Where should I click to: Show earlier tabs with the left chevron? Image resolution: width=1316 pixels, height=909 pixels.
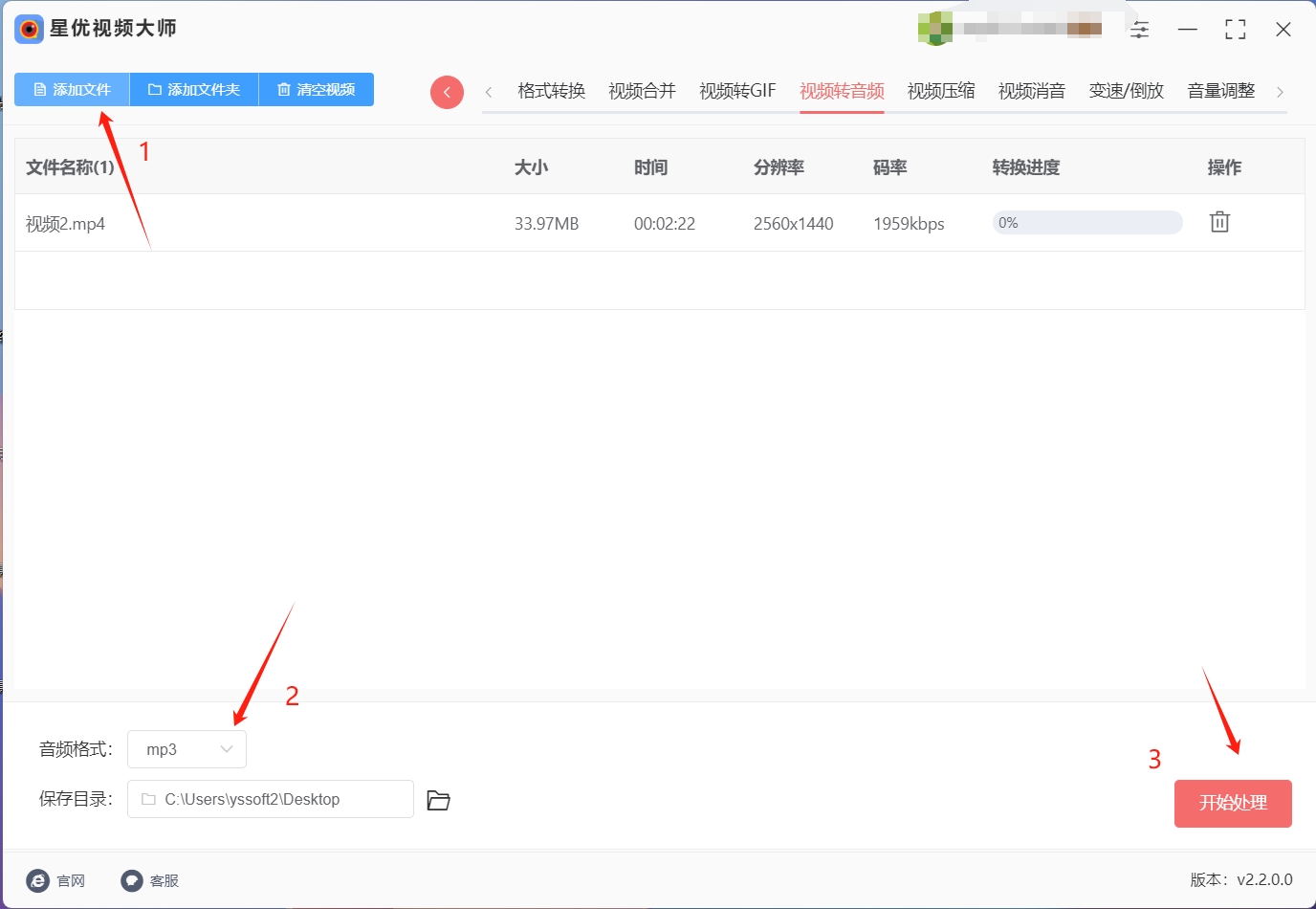point(489,92)
